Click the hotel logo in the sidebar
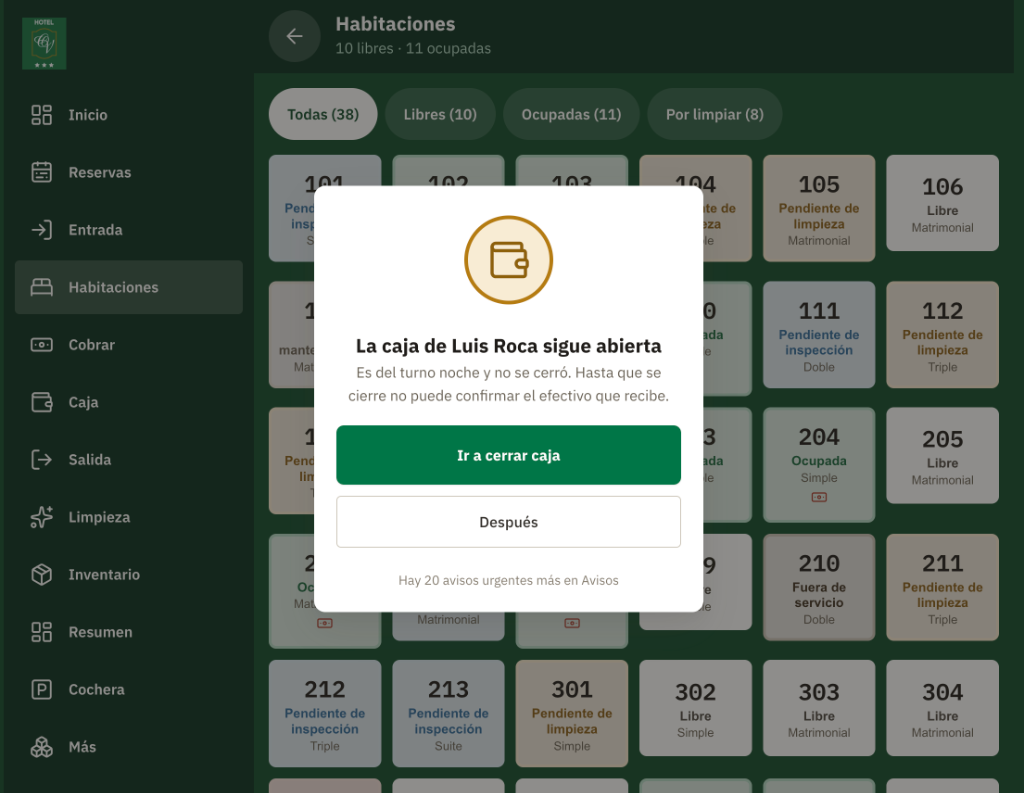The height and width of the screenshot is (793, 1024). (44, 44)
